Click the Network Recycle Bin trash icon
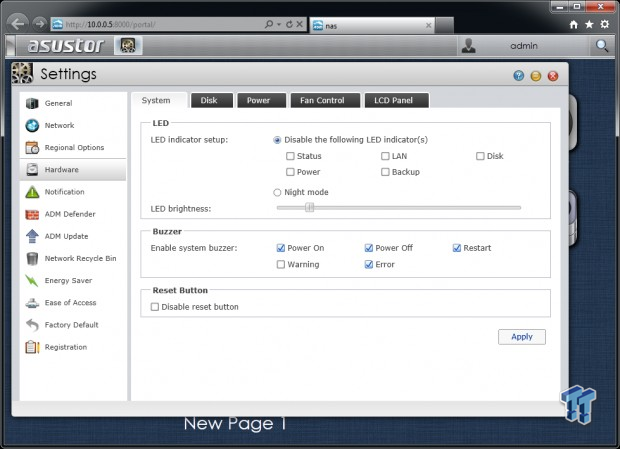620x449 pixels. pyautogui.click(x=32, y=258)
